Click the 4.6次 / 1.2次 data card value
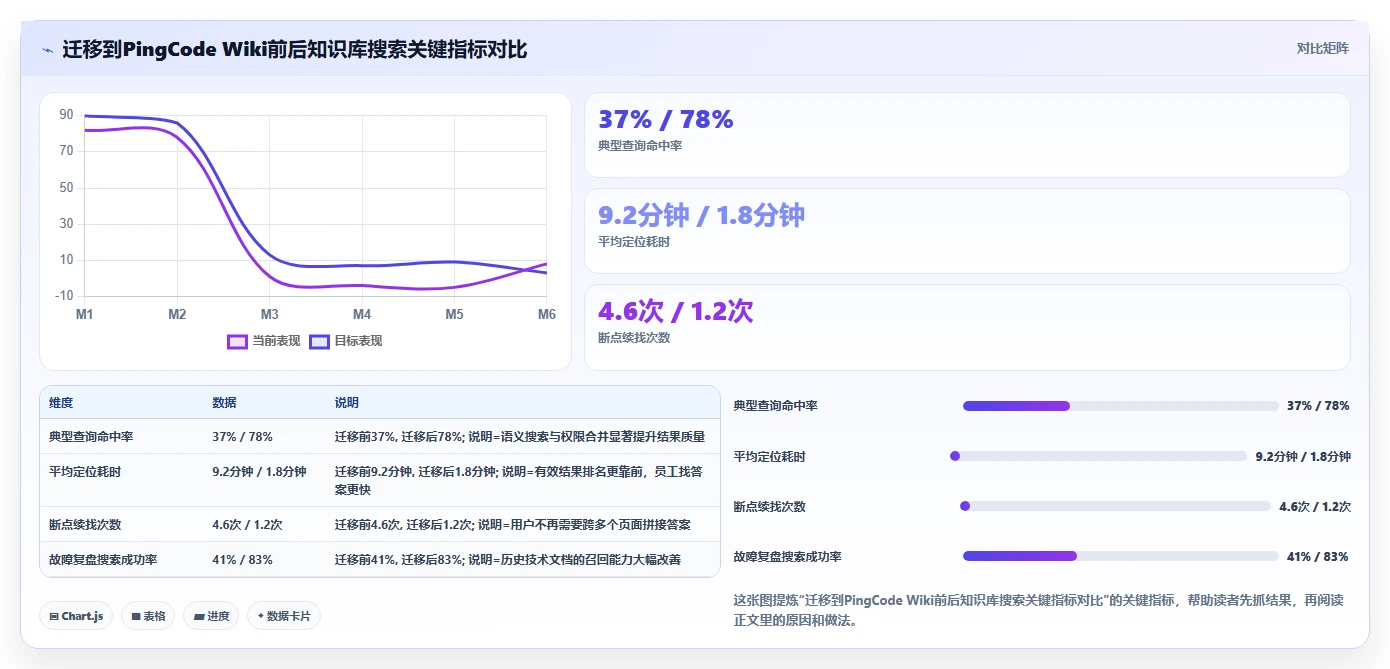The width and height of the screenshot is (1390, 669). (675, 311)
